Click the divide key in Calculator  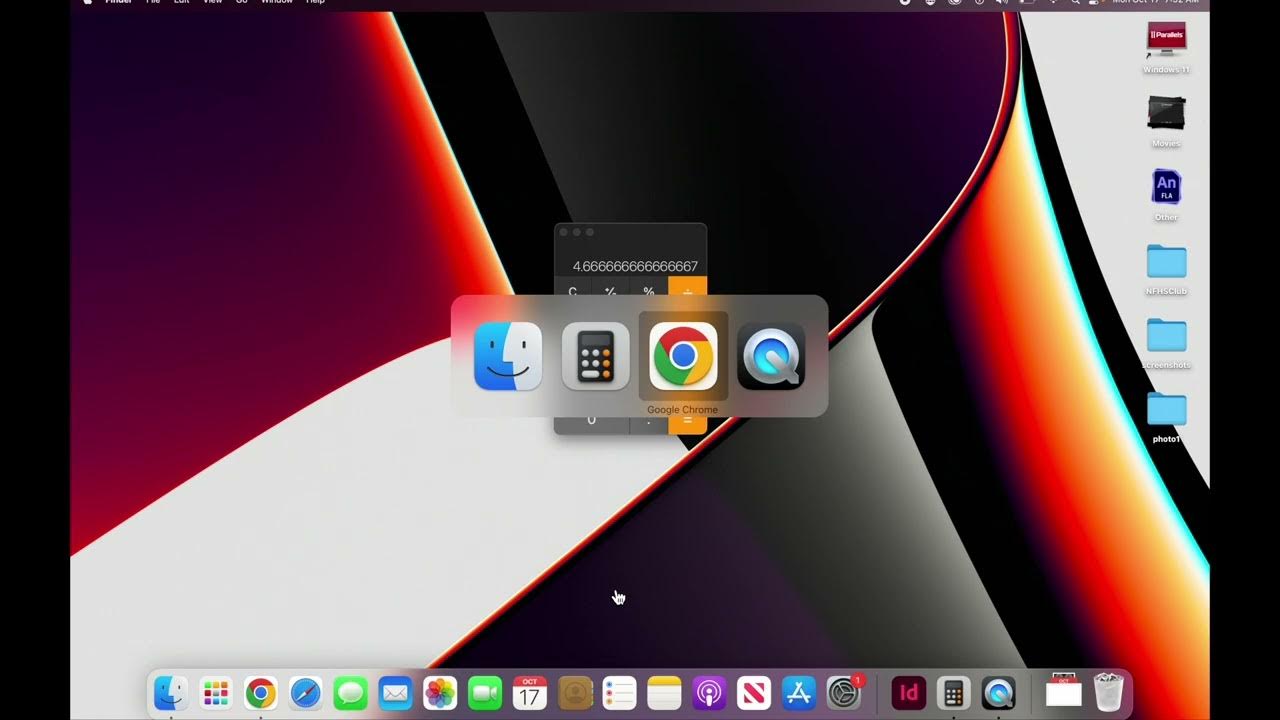click(x=688, y=290)
